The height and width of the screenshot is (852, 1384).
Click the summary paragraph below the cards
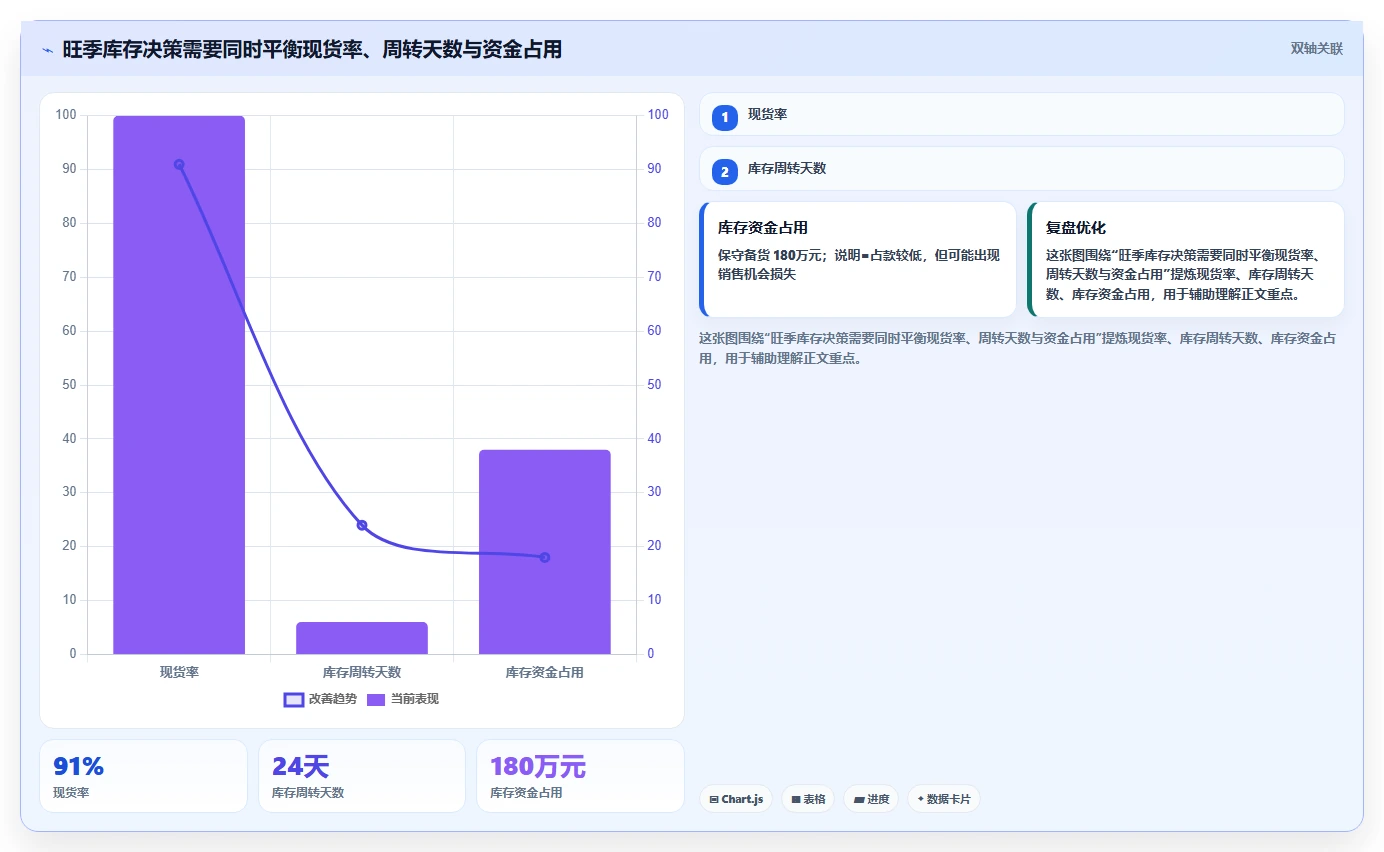click(1018, 348)
